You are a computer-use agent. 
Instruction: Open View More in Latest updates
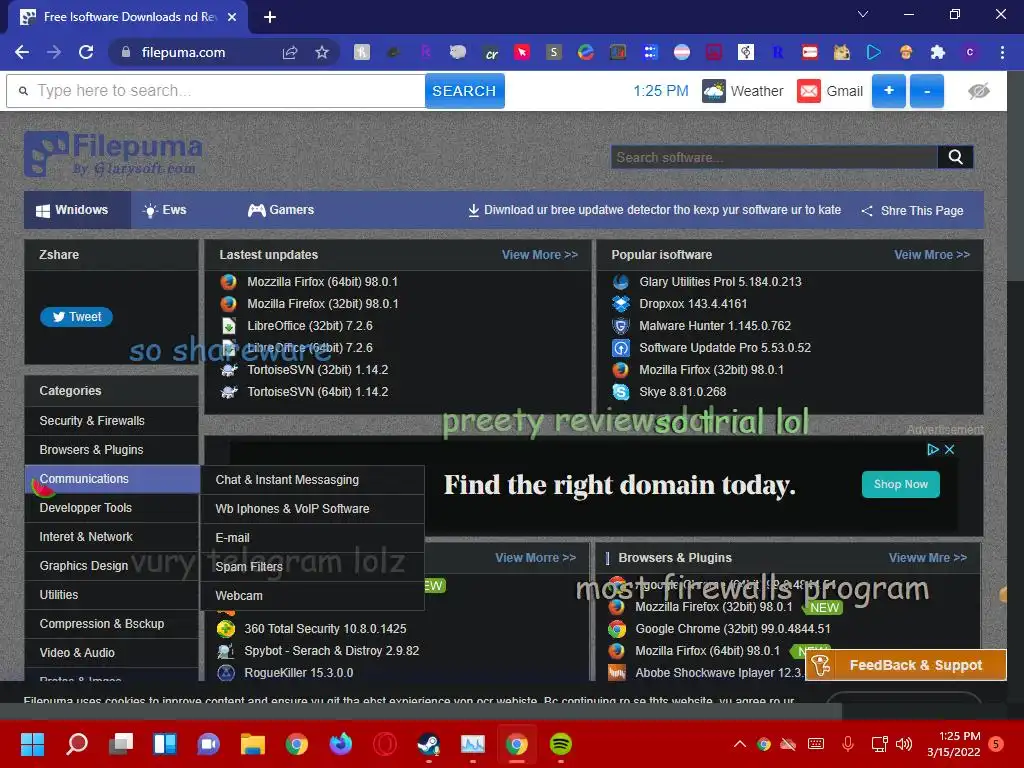539,255
